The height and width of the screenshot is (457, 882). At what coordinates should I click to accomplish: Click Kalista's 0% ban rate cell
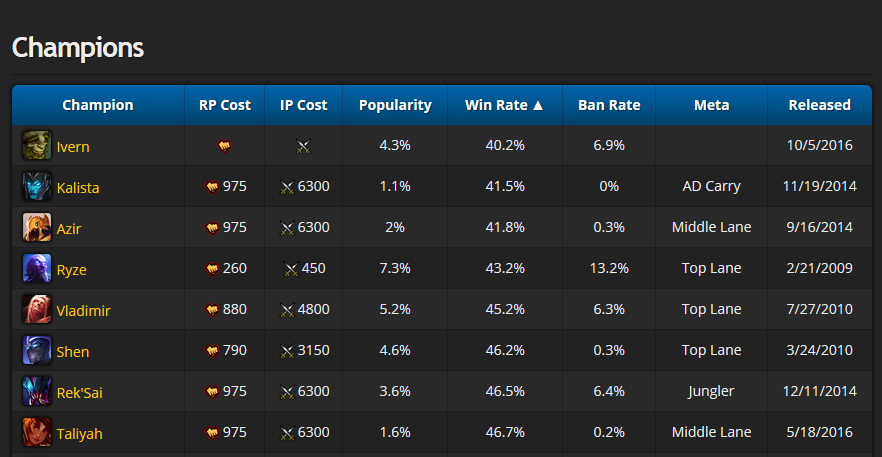tap(609, 186)
